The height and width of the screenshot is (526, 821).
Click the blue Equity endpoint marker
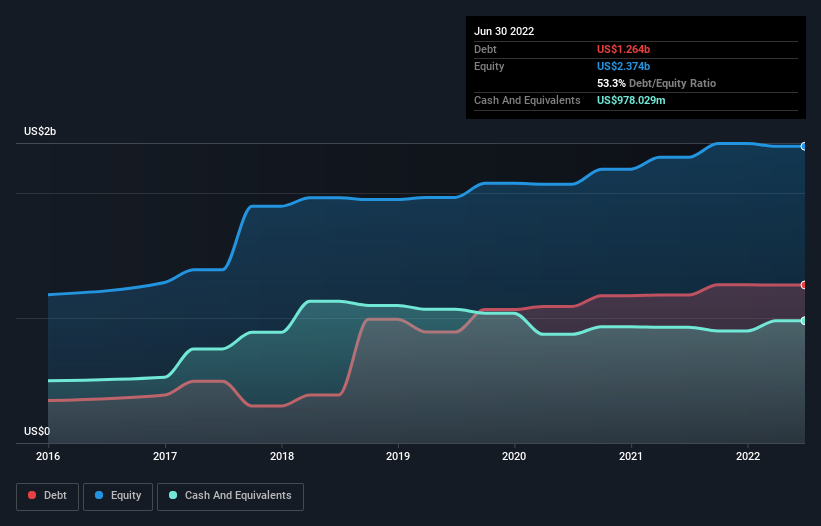pos(804,147)
